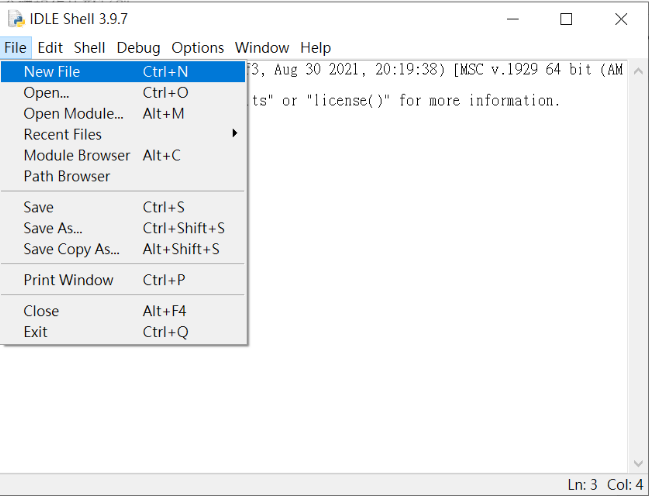The height and width of the screenshot is (496, 649).
Task: Minimize the IDLE Shell window
Action: point(512,19)
